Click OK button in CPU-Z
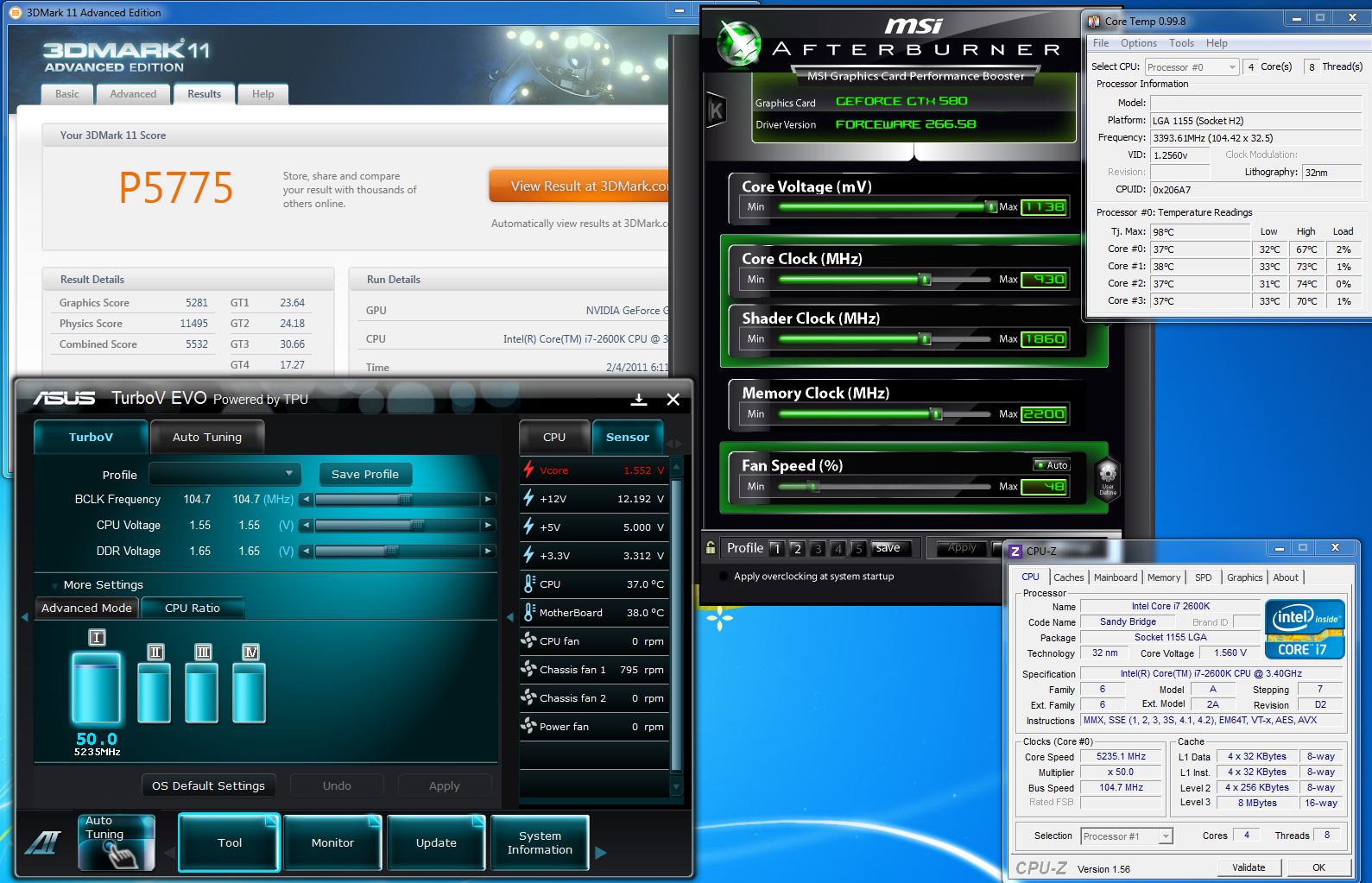1372x883 pixels. click(1318, 867)
